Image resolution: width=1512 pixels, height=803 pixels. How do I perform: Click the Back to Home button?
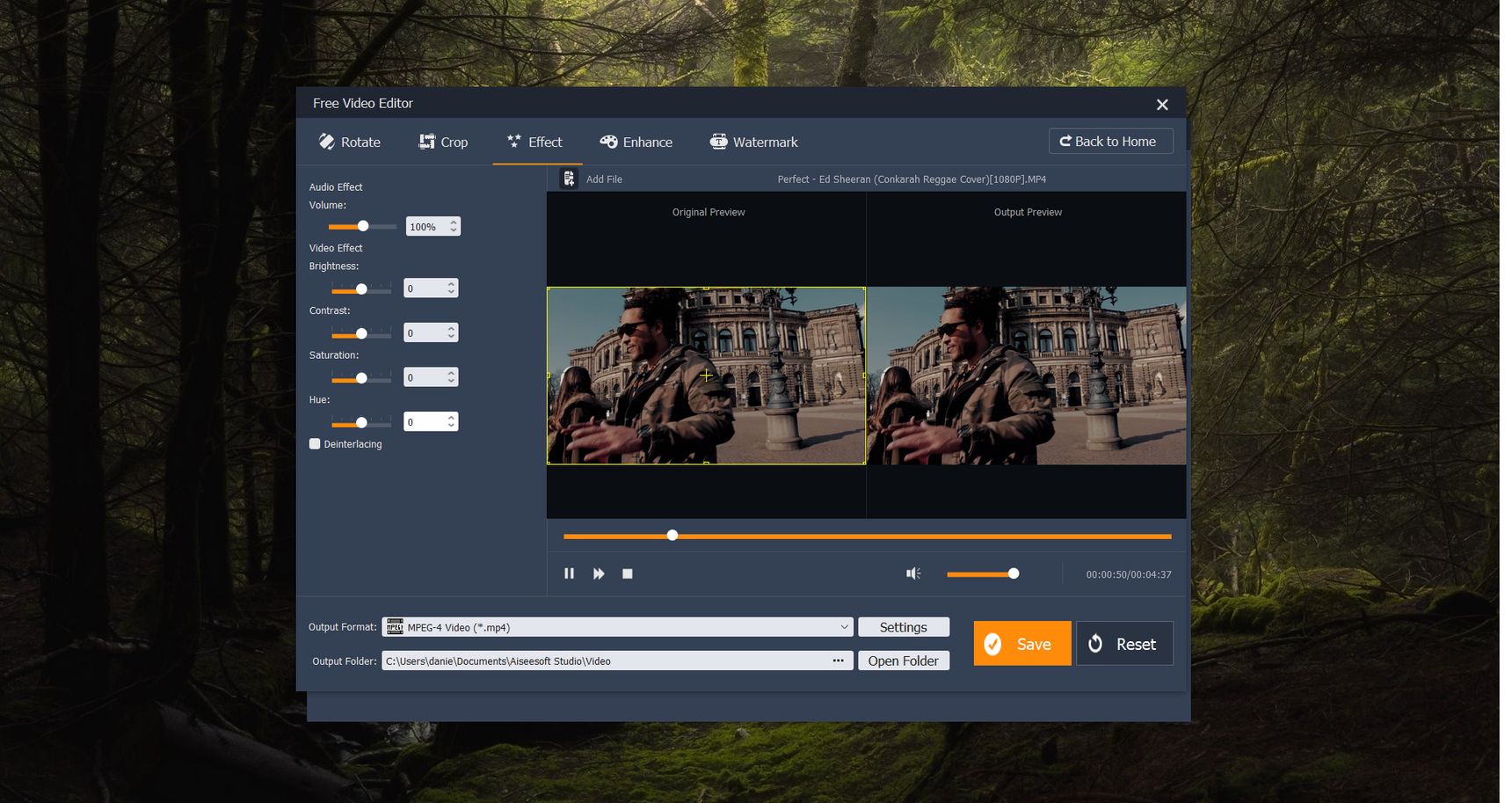click(x=1110, y=142)
